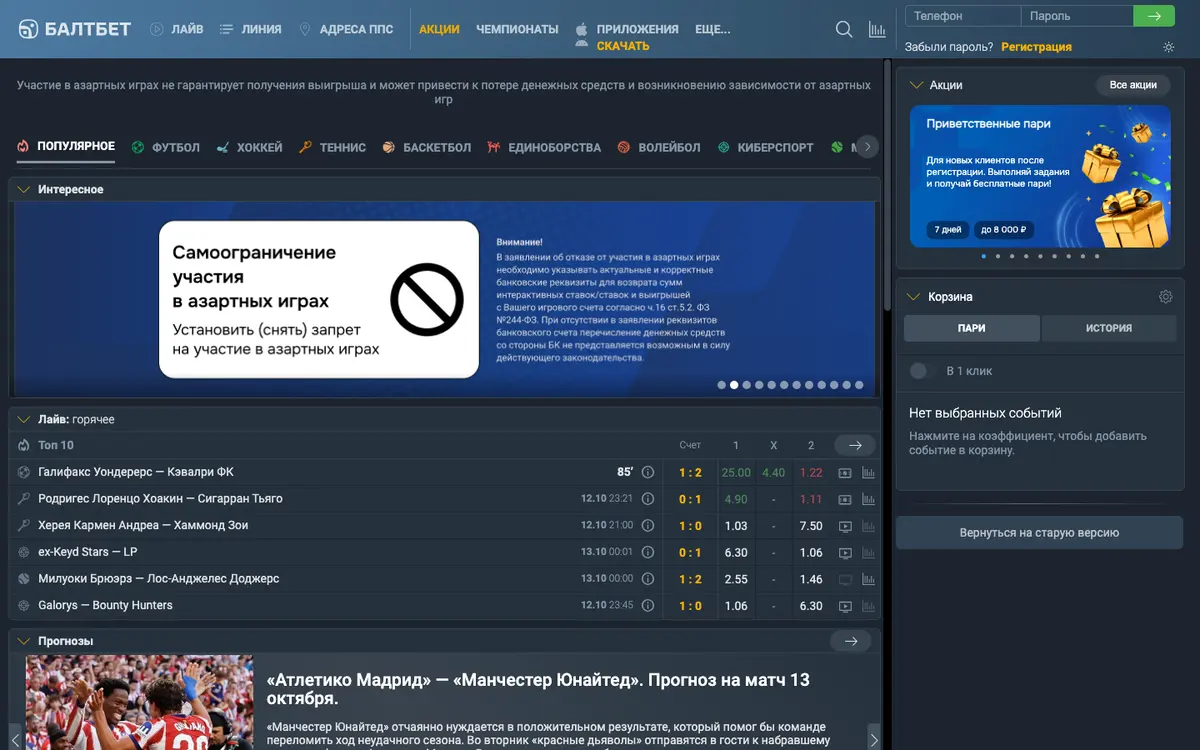Image resolution: width=1200 pixels, height=750 pixels.
Task: Pick odds 25.00 for Галифакс Уондерерс win
Action: coord(736,472)
